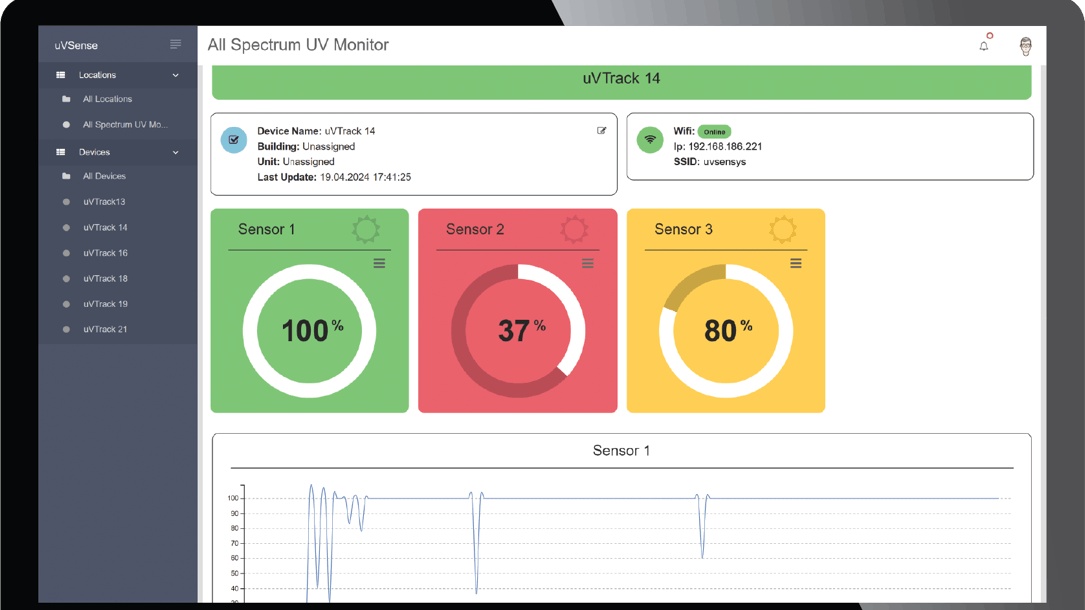Image resolution: width=1085 pixels, height=610 pixels.
Task: Click the edit pencil on the device info card
Action: pyautogui.click(x=601, y=130)
